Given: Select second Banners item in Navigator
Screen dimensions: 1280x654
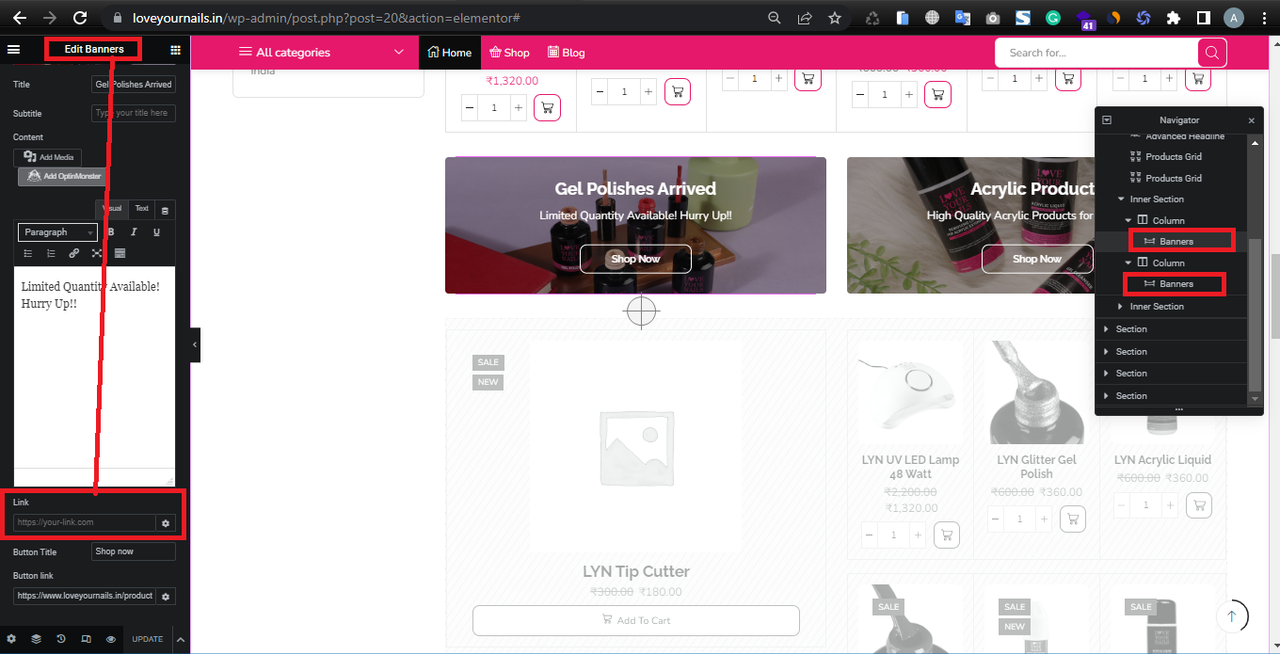Looking at the screenshot, I should [x=1174, y=284].
